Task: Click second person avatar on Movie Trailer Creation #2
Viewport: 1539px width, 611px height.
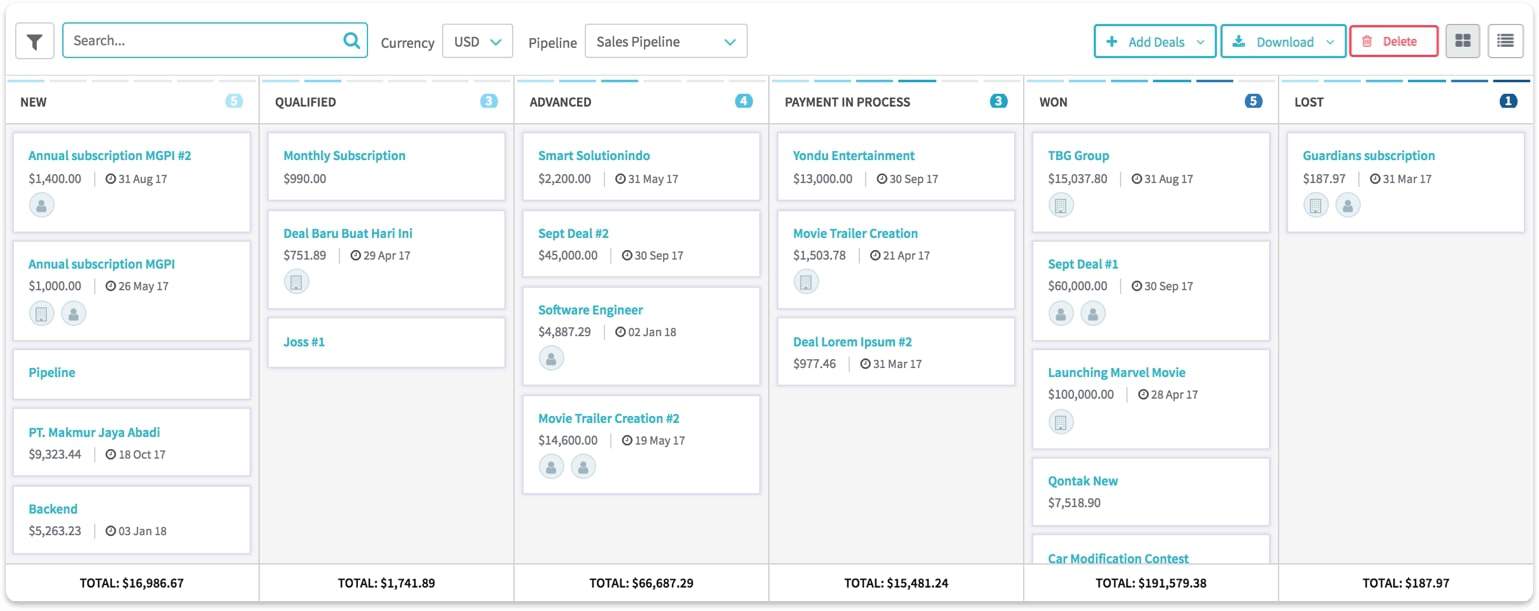Action: [x=583, y=466]
